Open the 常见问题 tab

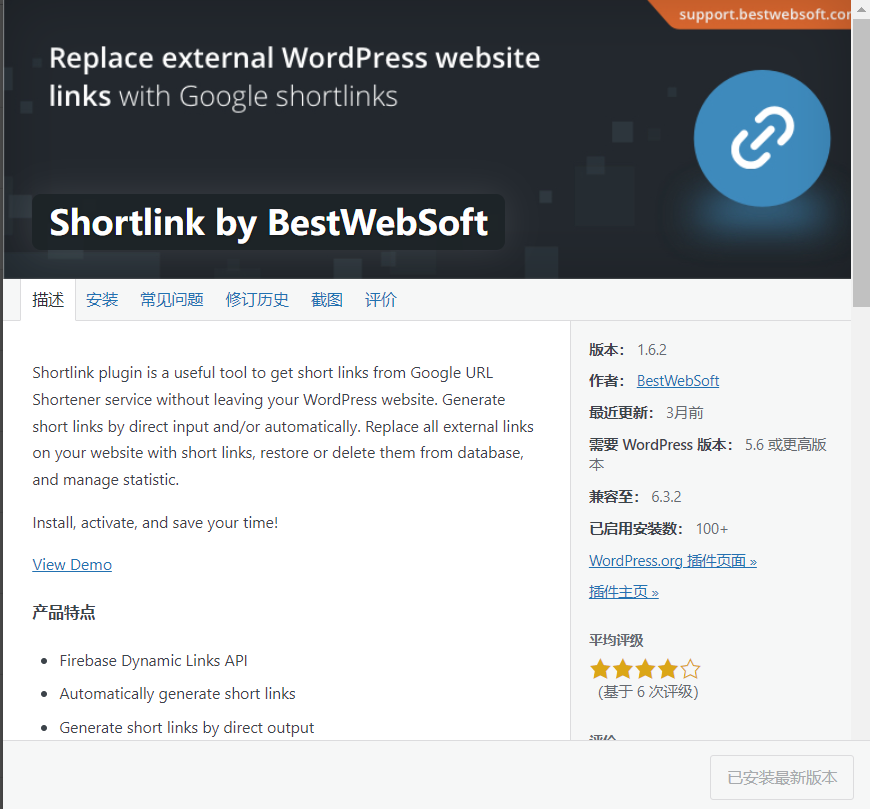[x=172, y=300]
